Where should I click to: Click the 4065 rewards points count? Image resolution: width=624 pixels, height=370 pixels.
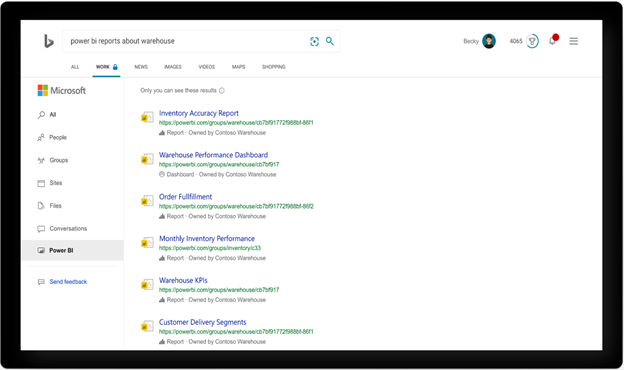click(x=516, y=41)
